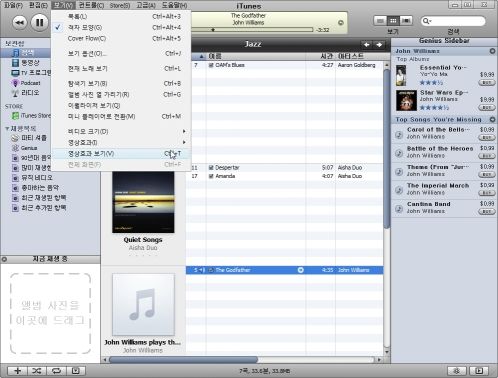Sort by 아티스트 artist column header

[359, 56]
